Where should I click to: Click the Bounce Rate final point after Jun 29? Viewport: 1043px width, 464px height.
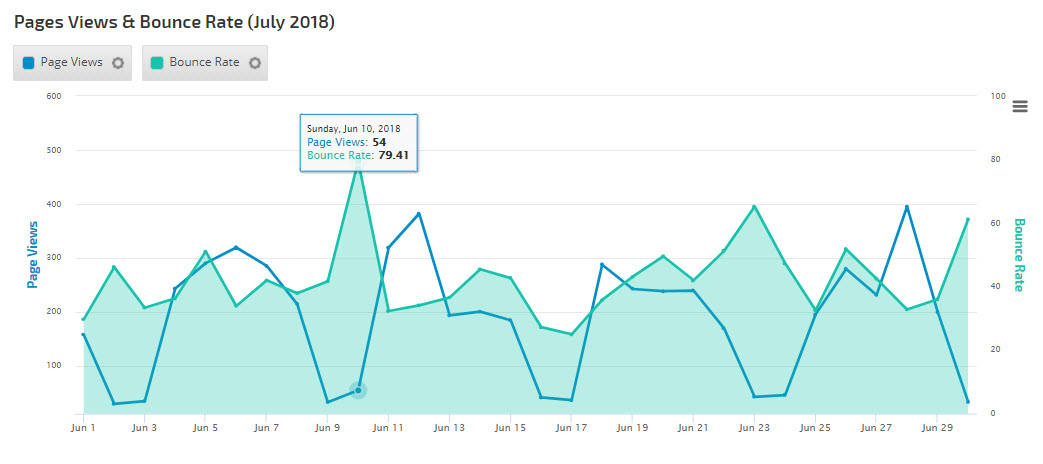pyautogui.click(x=967, y=219)
